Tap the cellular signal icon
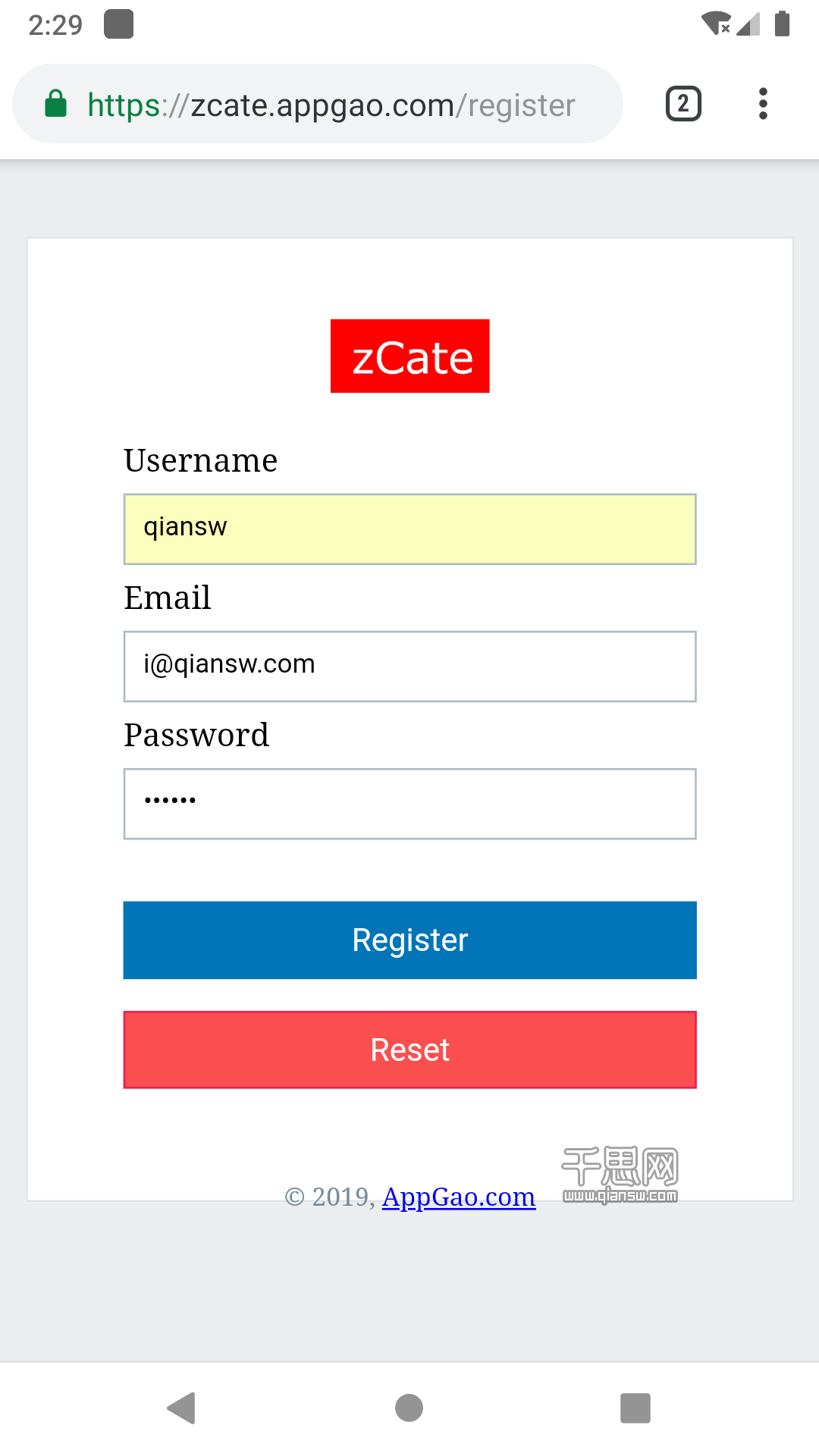 point(749,24)
